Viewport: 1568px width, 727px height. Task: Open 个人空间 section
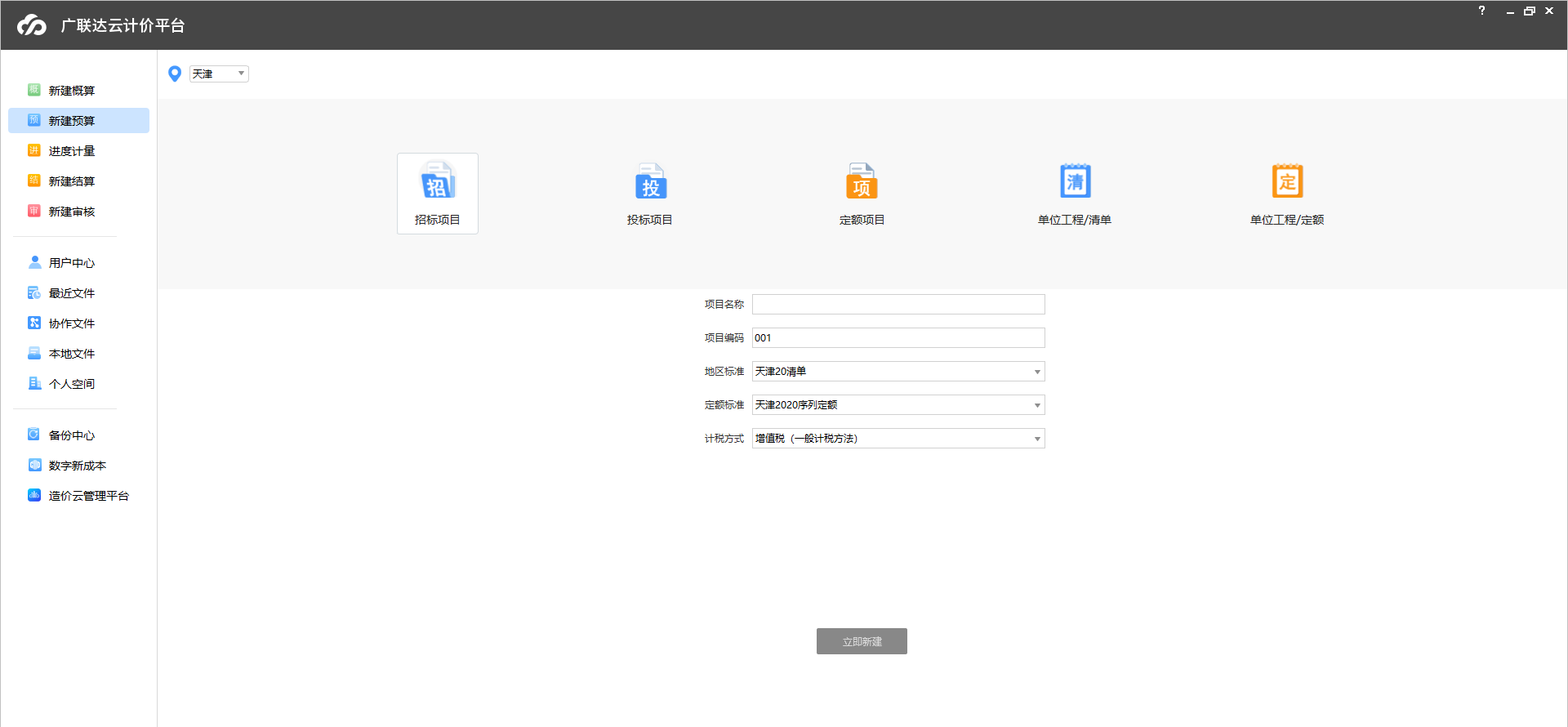click(78, 384)
